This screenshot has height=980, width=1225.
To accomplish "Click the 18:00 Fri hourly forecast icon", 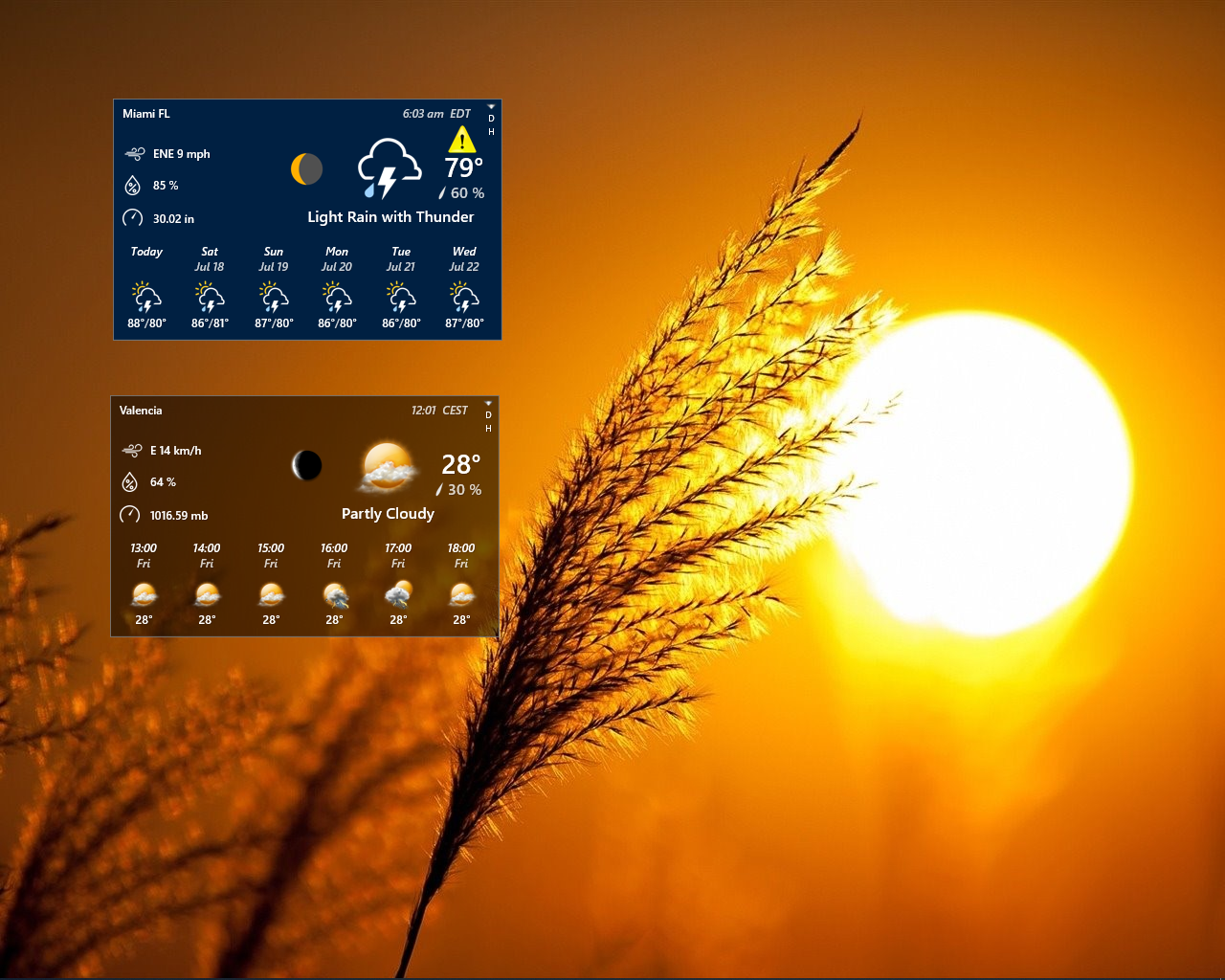I will (461, 595).
